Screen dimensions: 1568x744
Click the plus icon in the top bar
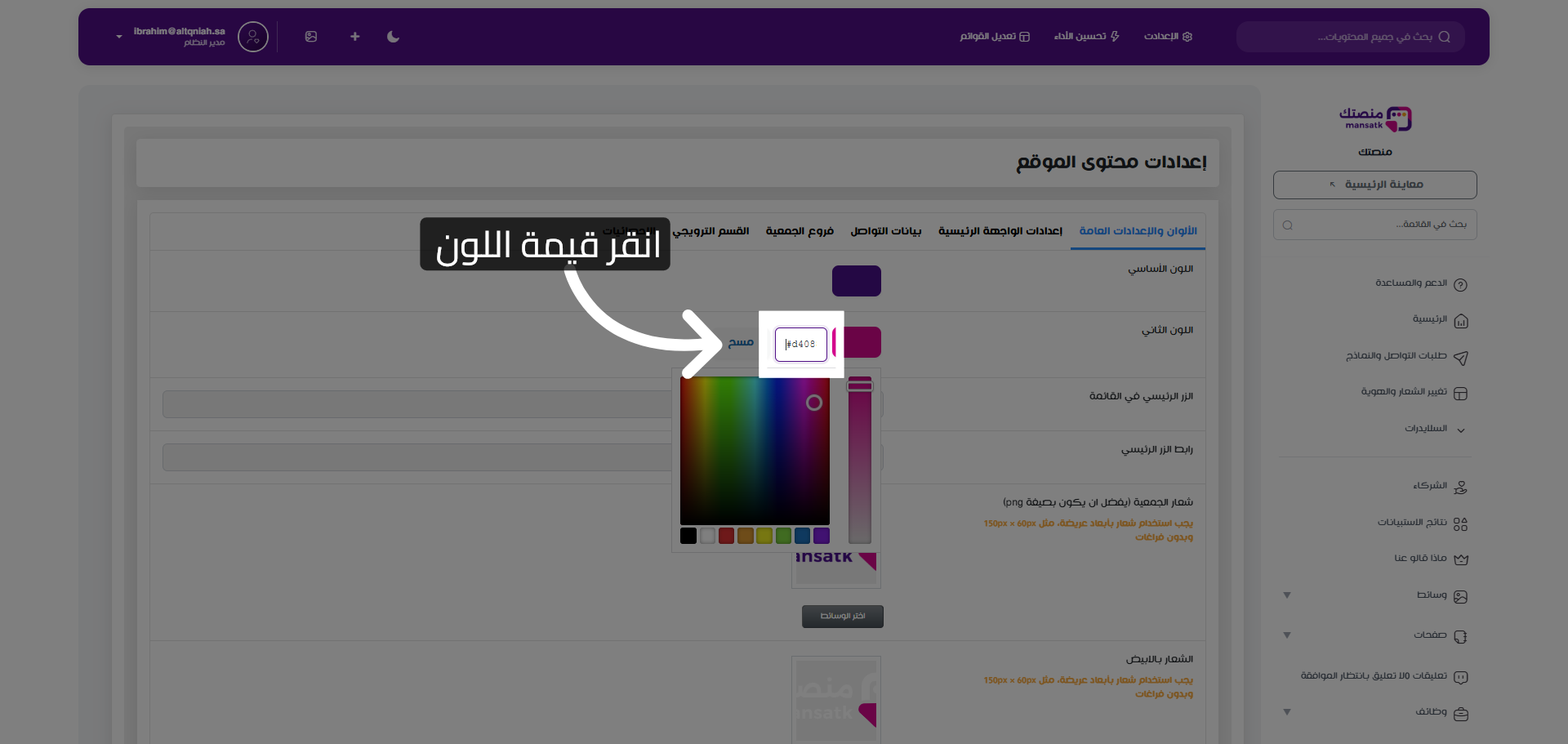click(354, 37)
